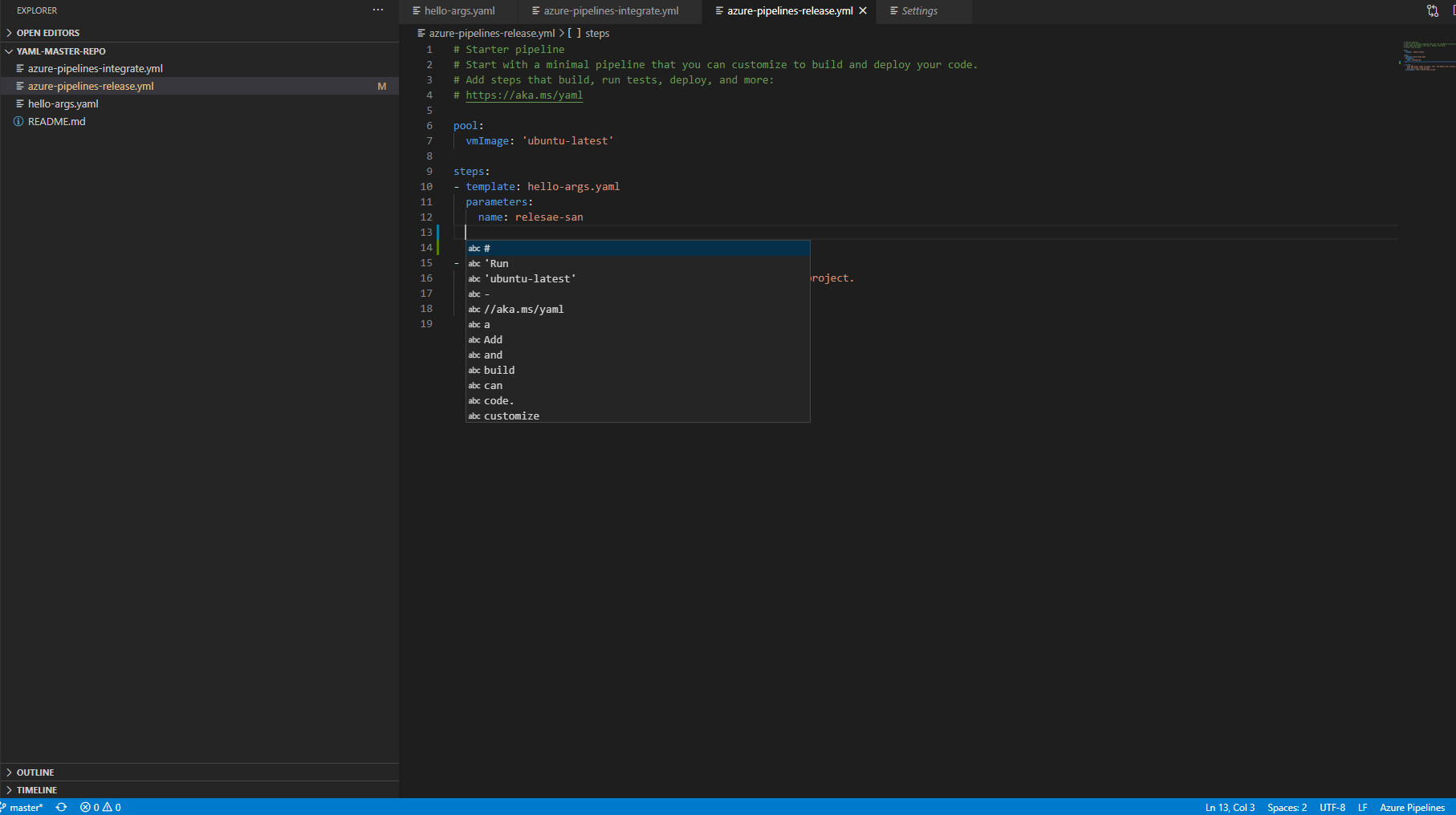Select the YAML file icon beside hello-args.yaml
Viewport: 1456px width, 815px height.
click(21, 103)
